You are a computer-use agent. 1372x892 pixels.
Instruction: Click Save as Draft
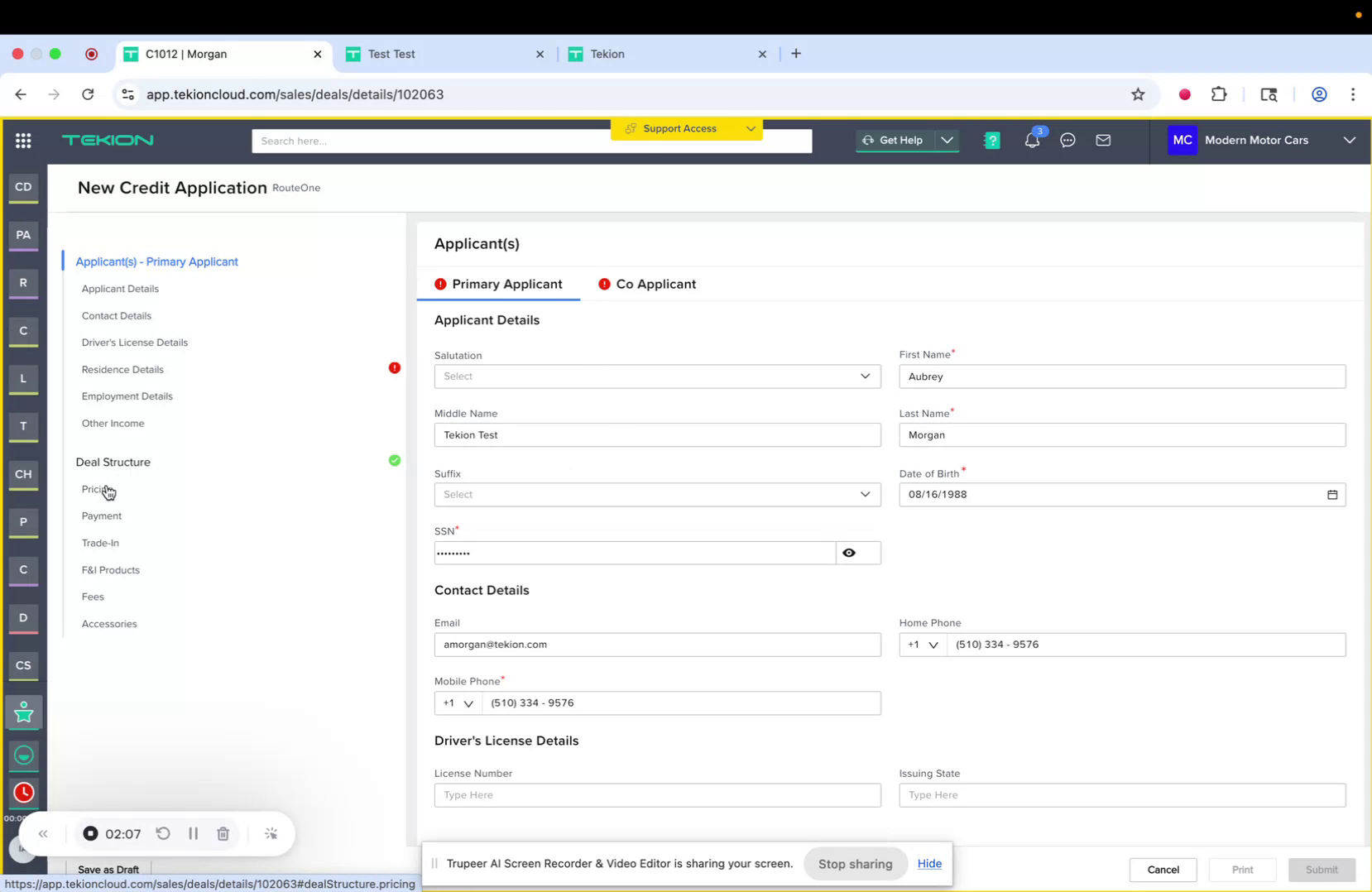pyautogui.click(x=108, y=869)
